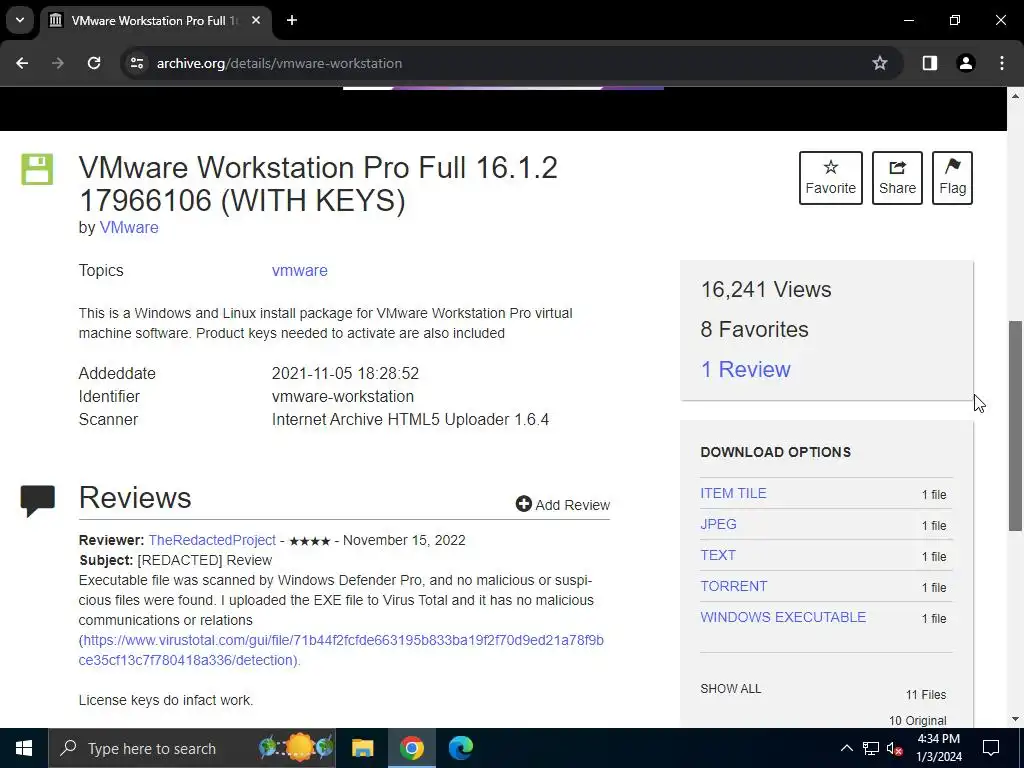The width and height of the screenshot is (1024, 768).
Task: Click the page vertical scrollbar thumb
Action: tap(1015, 425)
